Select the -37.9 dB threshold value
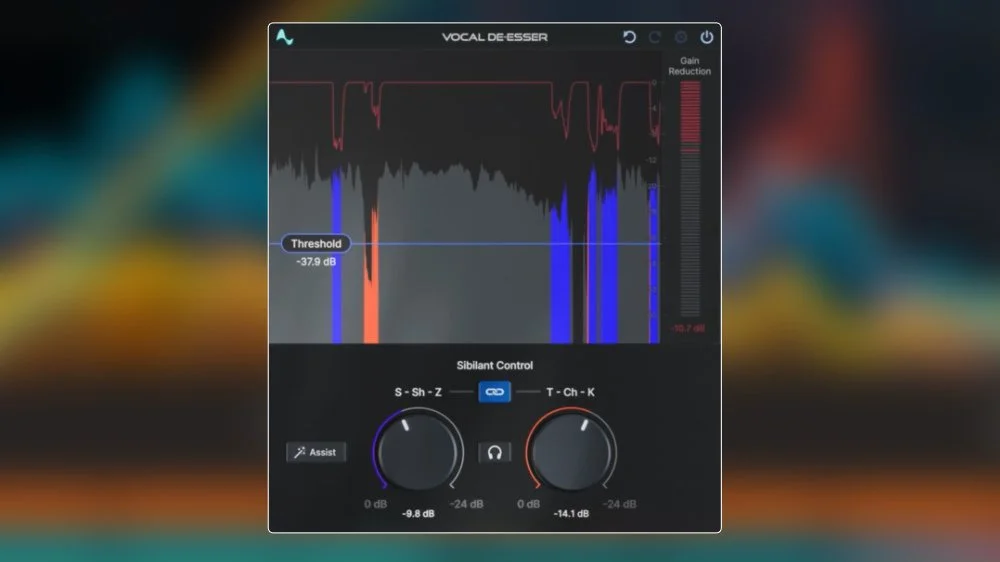This screenshot has height=562, width=1000. click(x=316, y=262)
